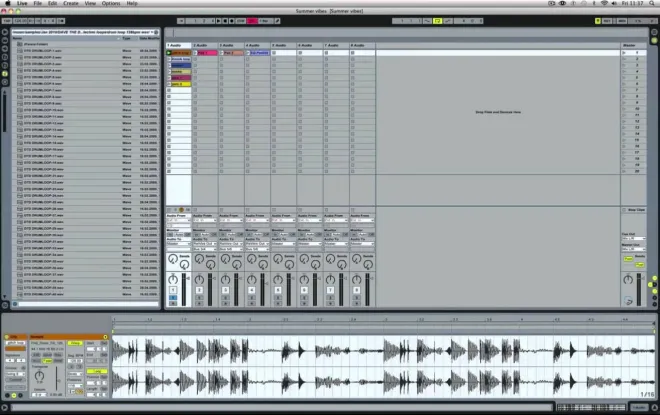The image size is (660, 415).
Task: Arm track 3 for recording
Action: tap(226, 303)
